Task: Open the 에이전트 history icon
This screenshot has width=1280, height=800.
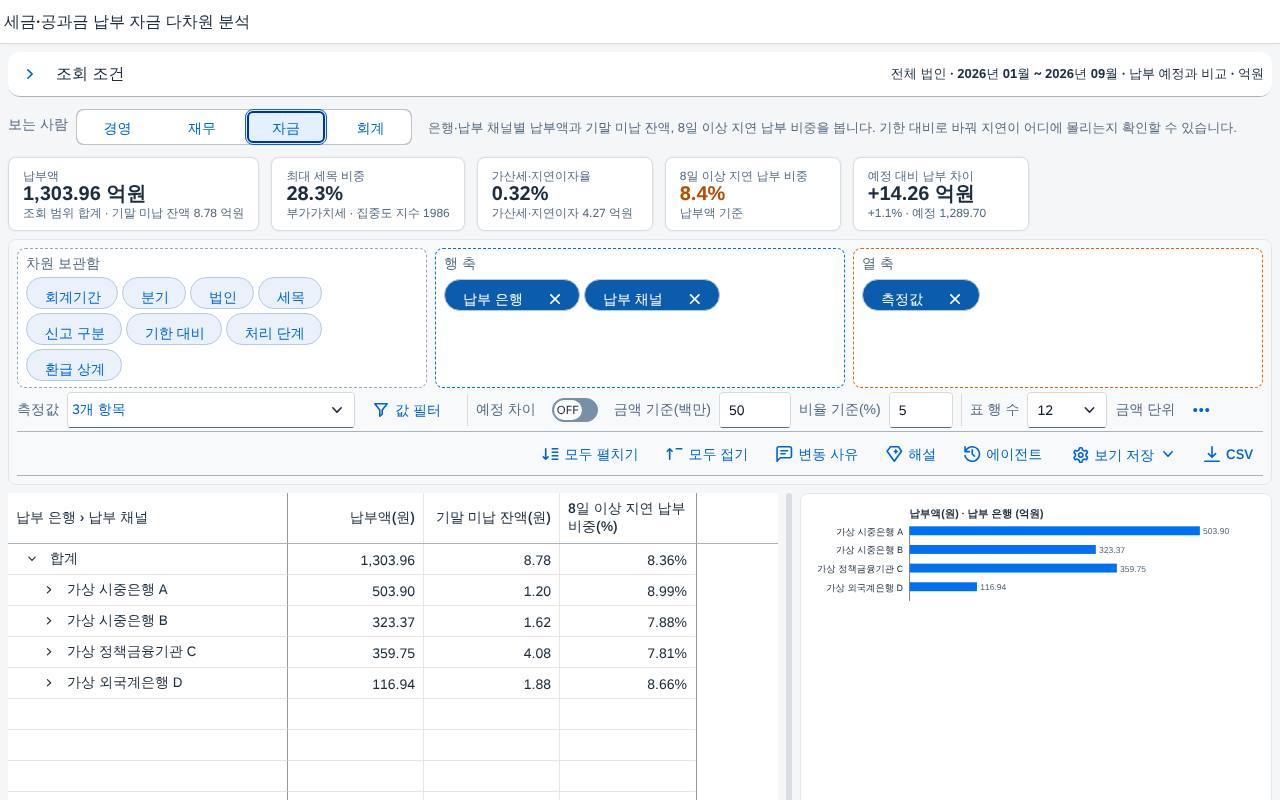Action: coord(972,454)
